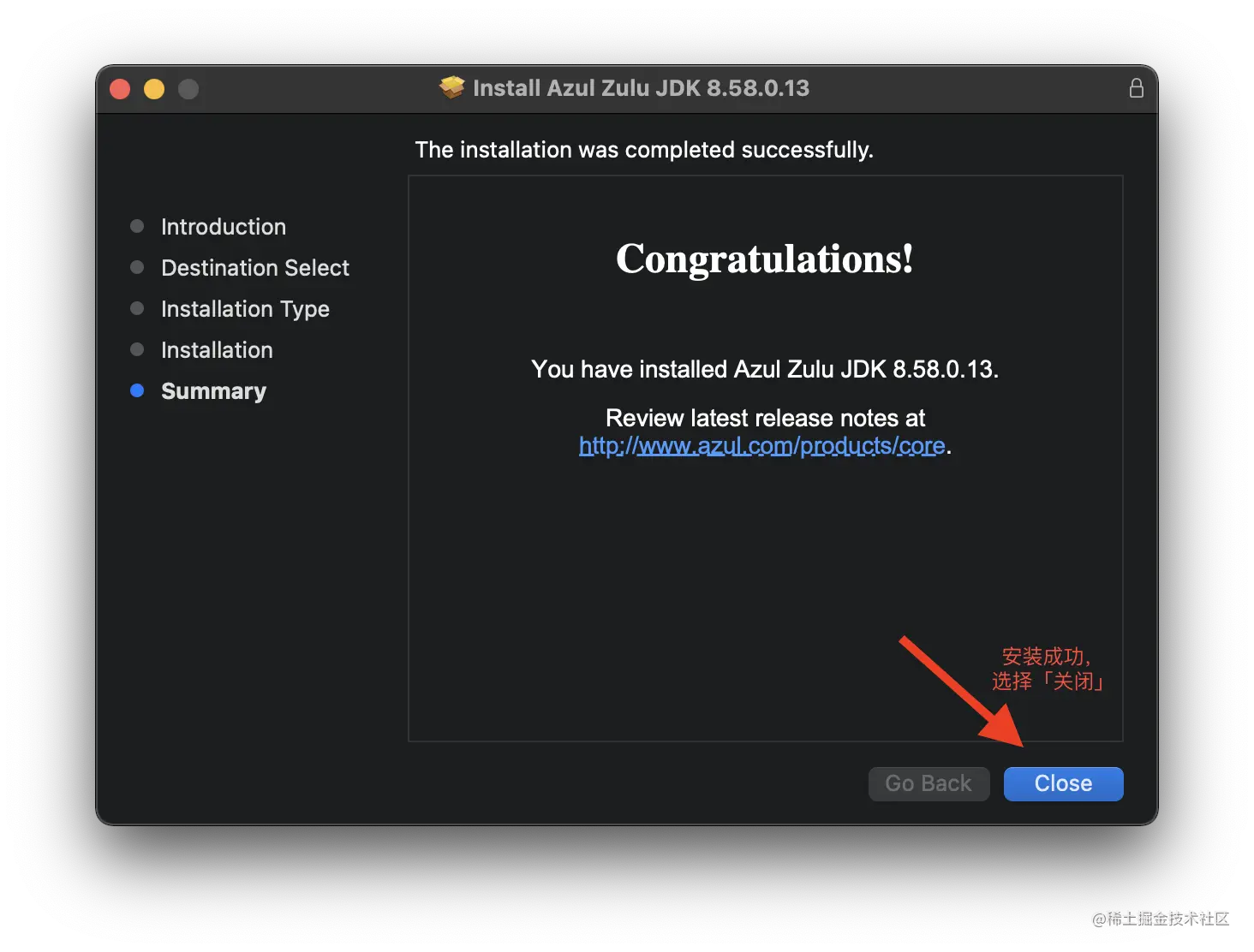Select the Installation step in the sidebar
The height and width of the screenshot is (952, 1254).
tap(217, 349)
